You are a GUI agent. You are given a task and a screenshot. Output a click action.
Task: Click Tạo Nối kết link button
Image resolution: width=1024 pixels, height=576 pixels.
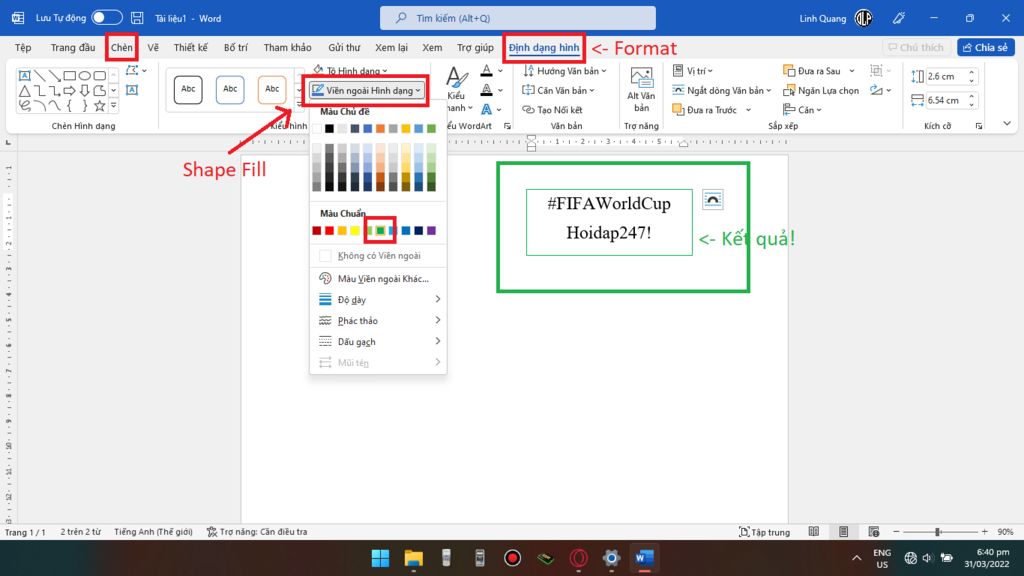552,110
